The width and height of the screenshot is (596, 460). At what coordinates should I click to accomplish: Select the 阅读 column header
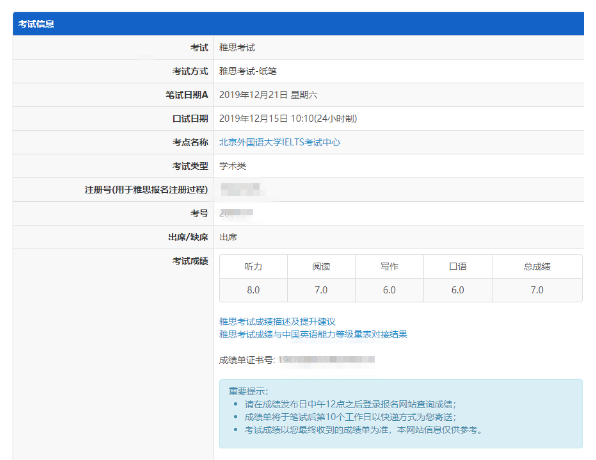point(321,266)
